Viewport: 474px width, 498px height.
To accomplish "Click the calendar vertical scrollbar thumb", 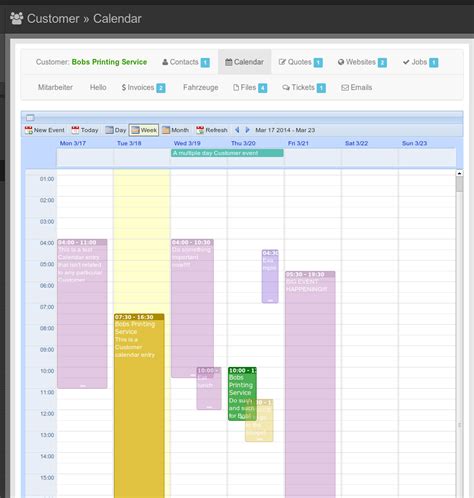I will (459, 184).
